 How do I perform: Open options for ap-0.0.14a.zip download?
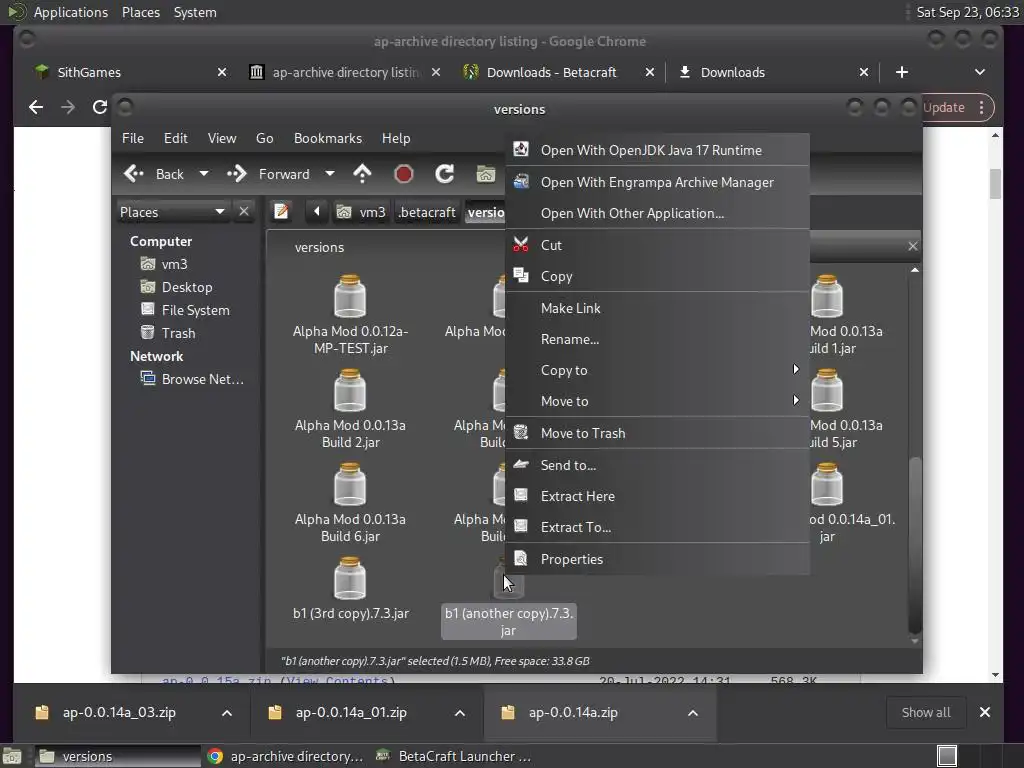coord(693,713)
